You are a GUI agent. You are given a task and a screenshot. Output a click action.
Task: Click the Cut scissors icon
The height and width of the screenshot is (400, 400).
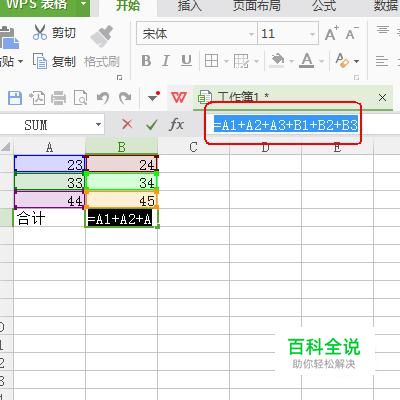[x=40, y=33]
